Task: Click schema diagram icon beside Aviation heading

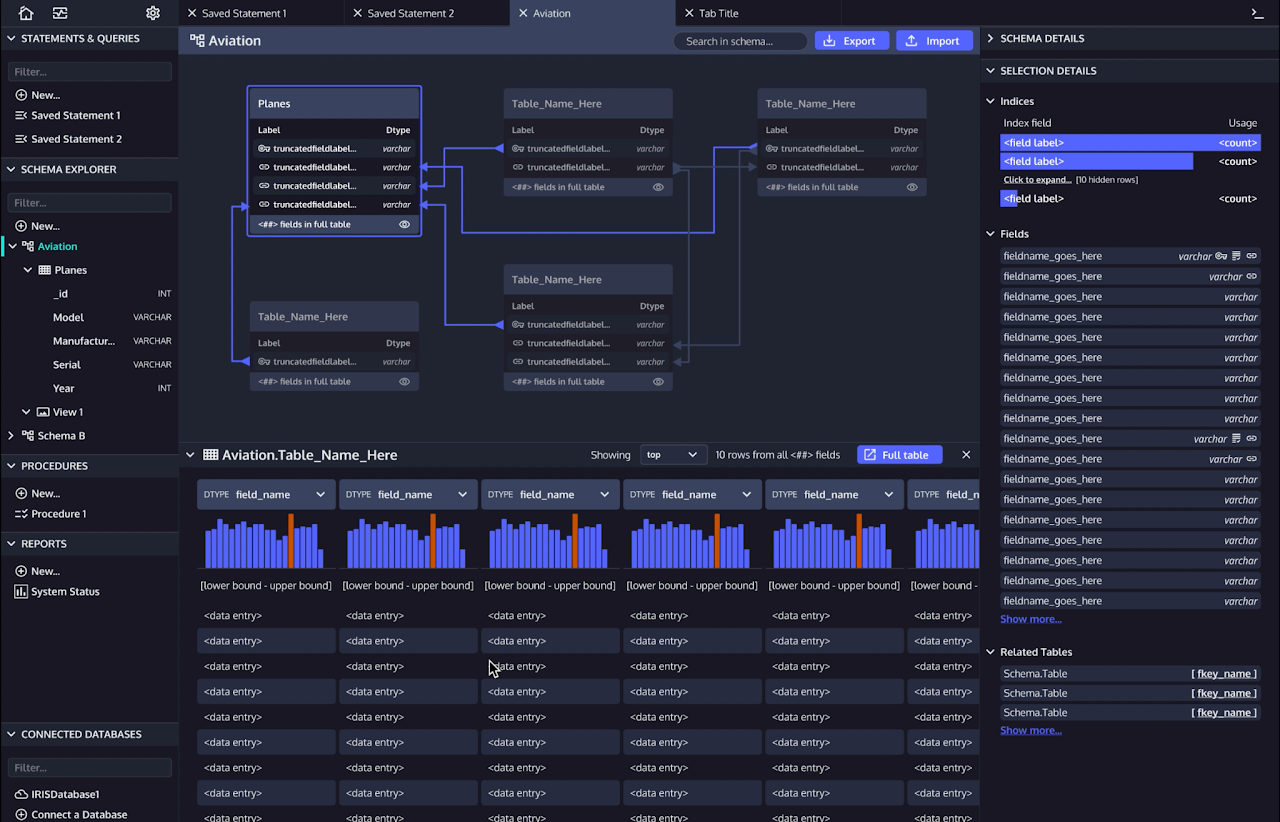Action: click(197, 41)
